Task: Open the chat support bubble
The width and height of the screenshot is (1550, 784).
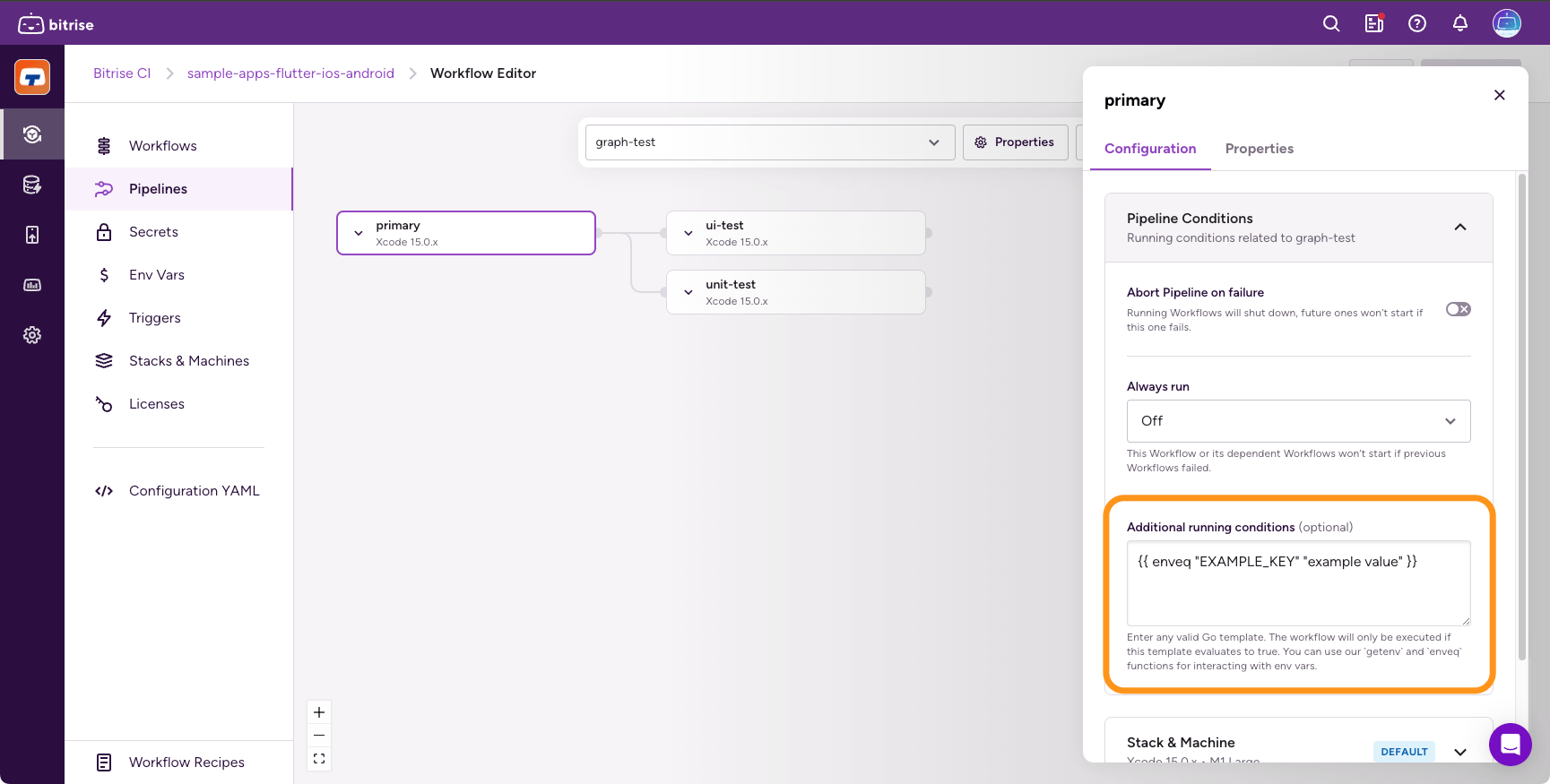Action: tap(1510, 744)
